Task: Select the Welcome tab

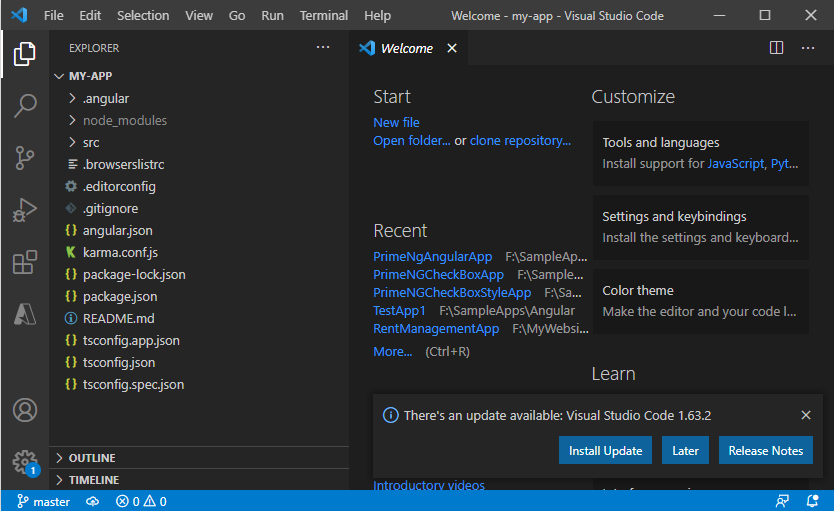Action: tap(408, 48)
